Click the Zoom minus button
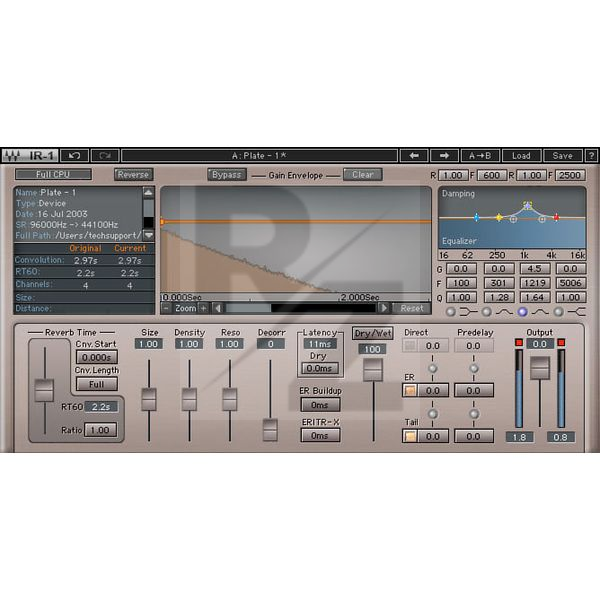This screenshot has height=600, width=600. click(166, 308)
